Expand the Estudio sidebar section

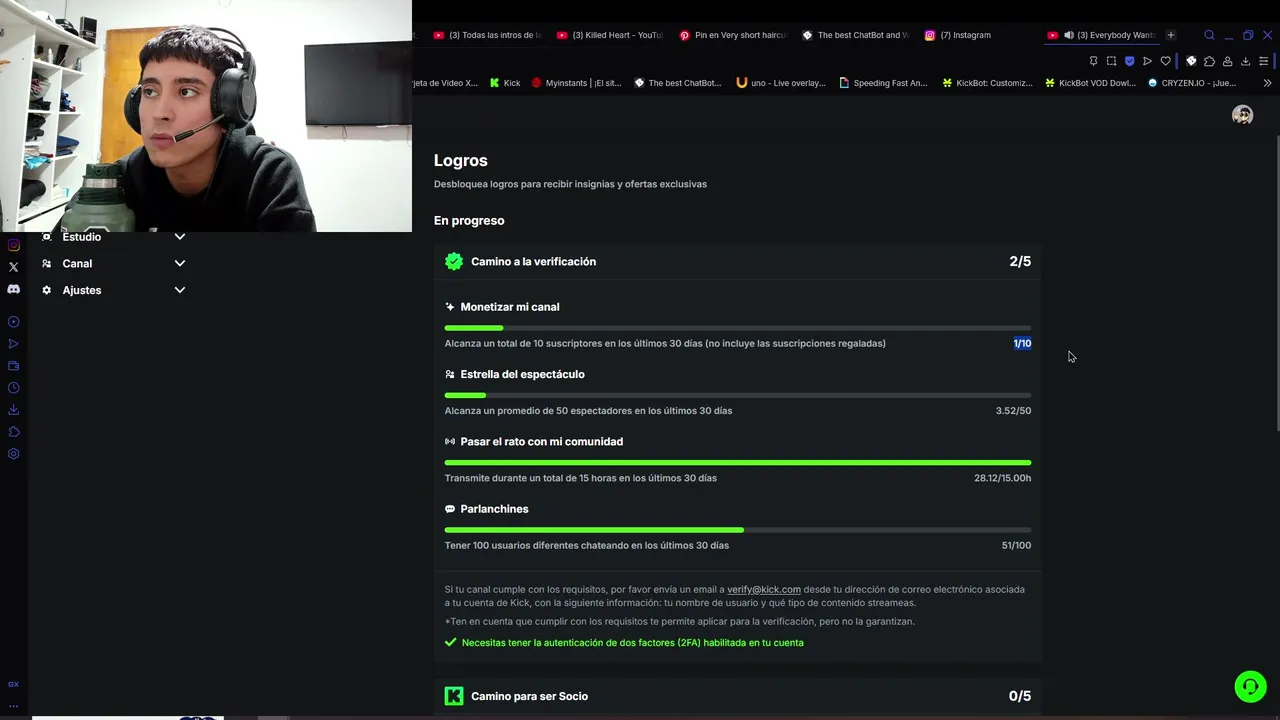(114, 237)
